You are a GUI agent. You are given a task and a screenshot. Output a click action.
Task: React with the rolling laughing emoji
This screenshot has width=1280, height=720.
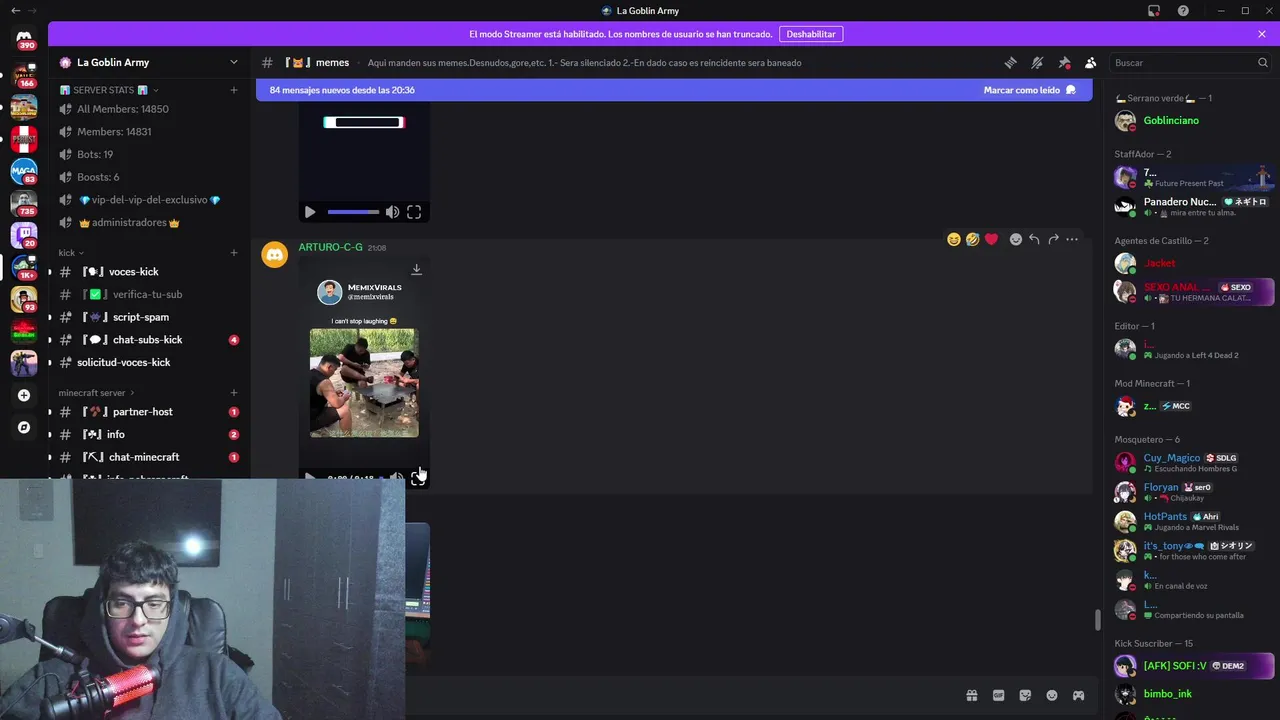[x=972, y=239]
